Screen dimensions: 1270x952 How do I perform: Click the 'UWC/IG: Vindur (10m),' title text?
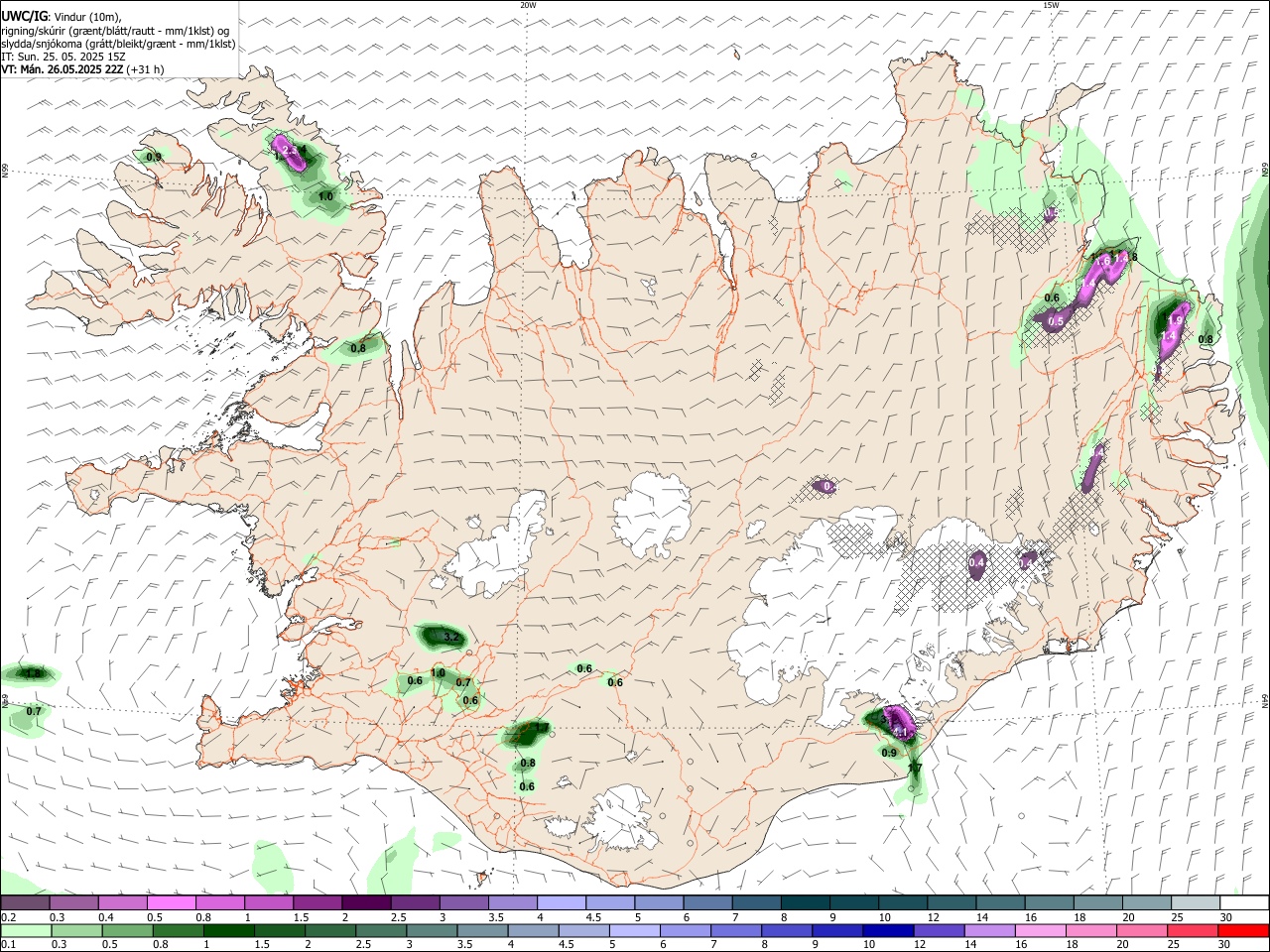[60, 17]
